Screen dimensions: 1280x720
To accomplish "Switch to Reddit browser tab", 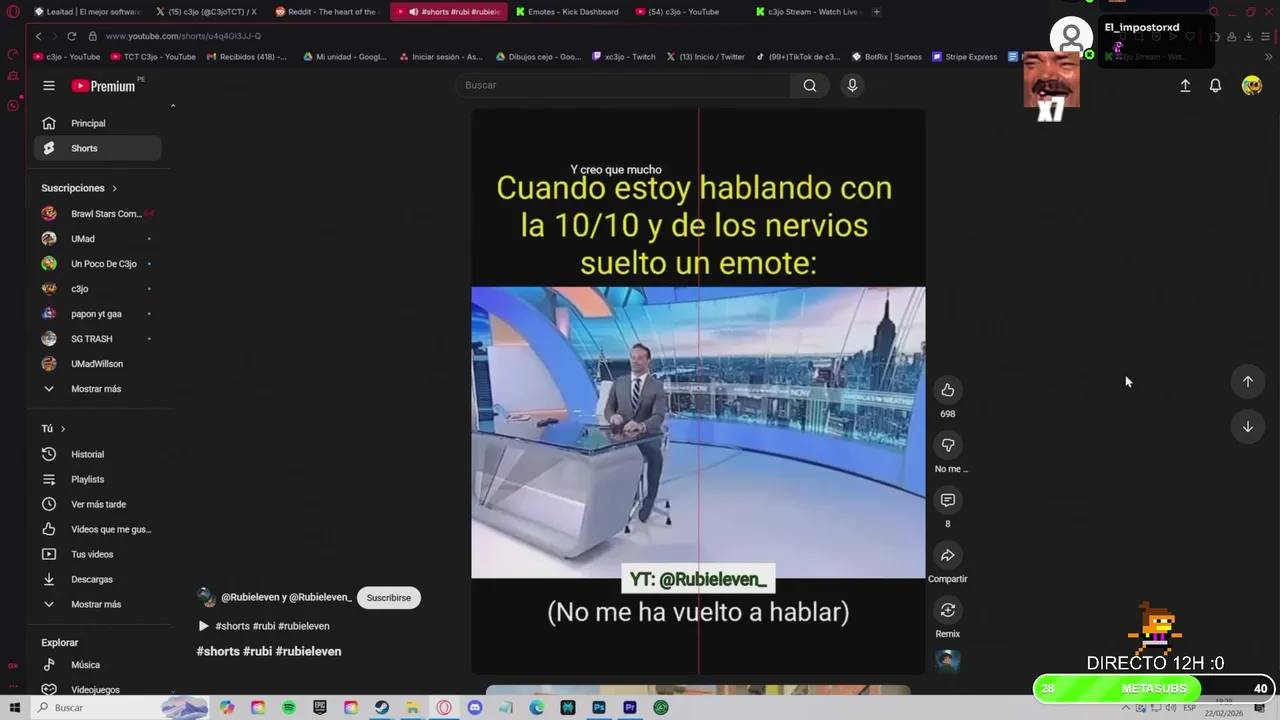I will pyautogui.click(x=326, y=12).
